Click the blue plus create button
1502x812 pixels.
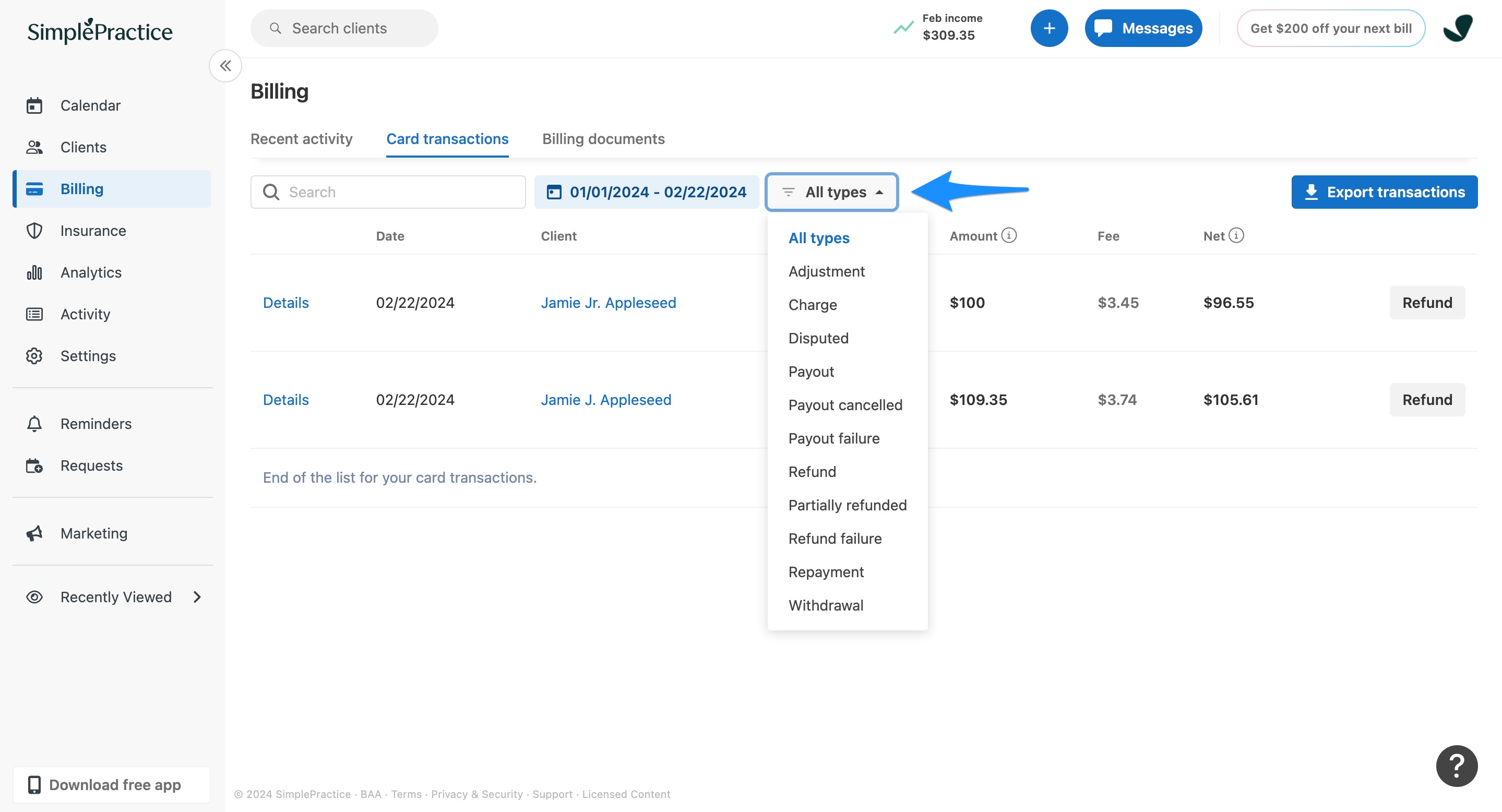1049,28
